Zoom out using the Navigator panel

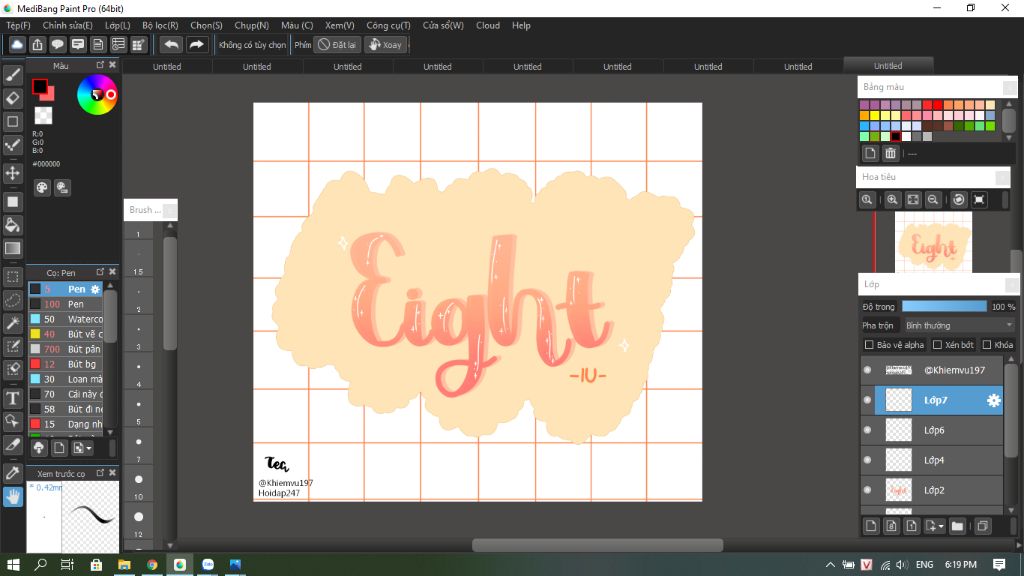point(933,200)
